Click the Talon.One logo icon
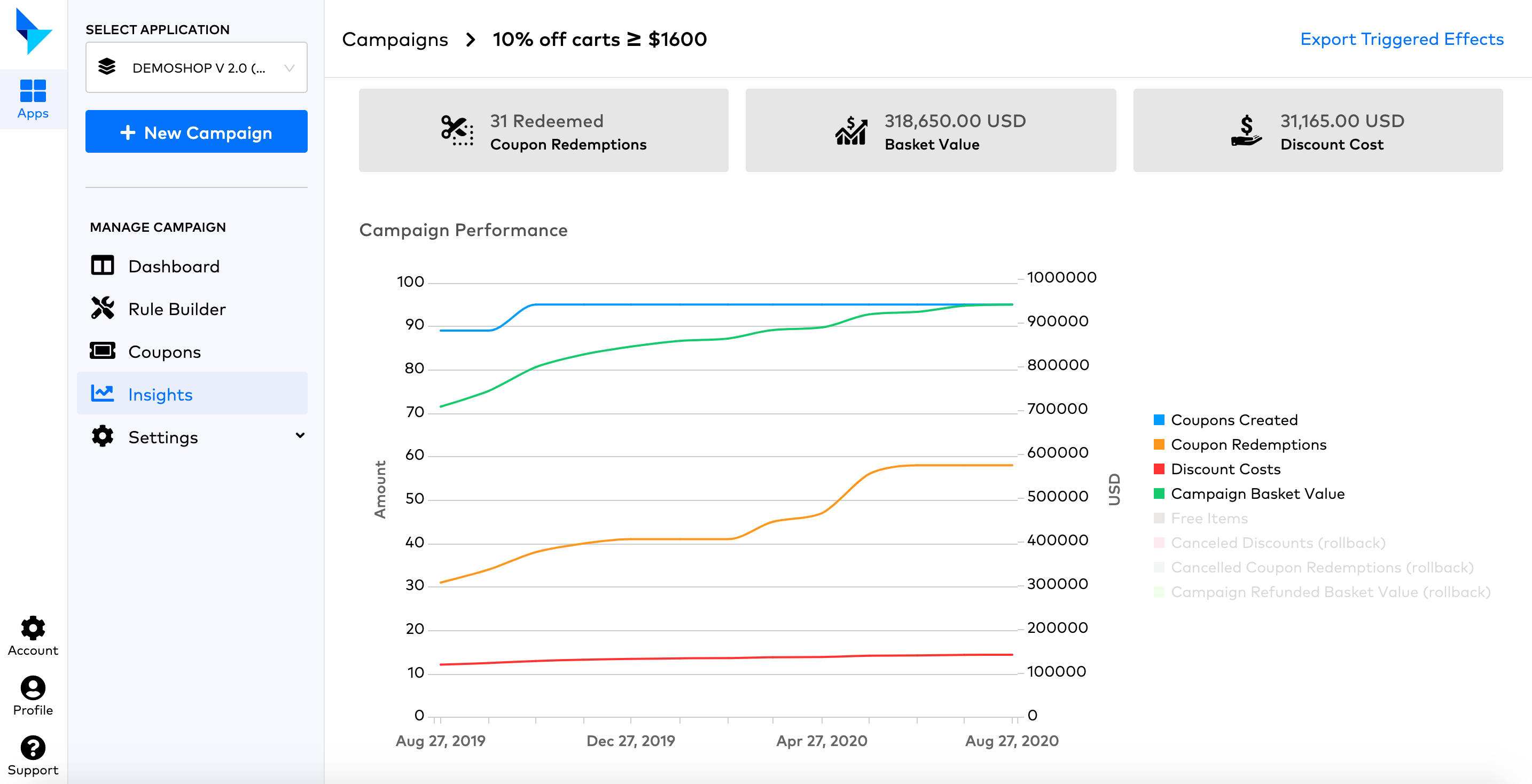Image resolution: width=1532 pixels, height=784 pixels. [33, 32]
